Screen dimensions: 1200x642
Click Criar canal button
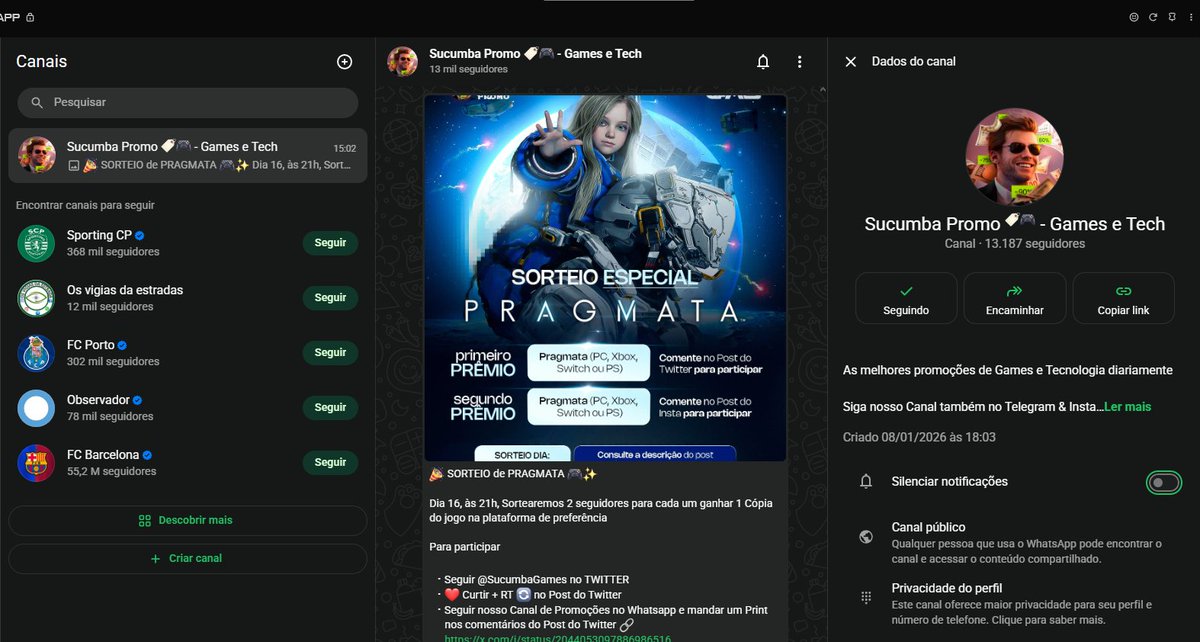point(188,559)
